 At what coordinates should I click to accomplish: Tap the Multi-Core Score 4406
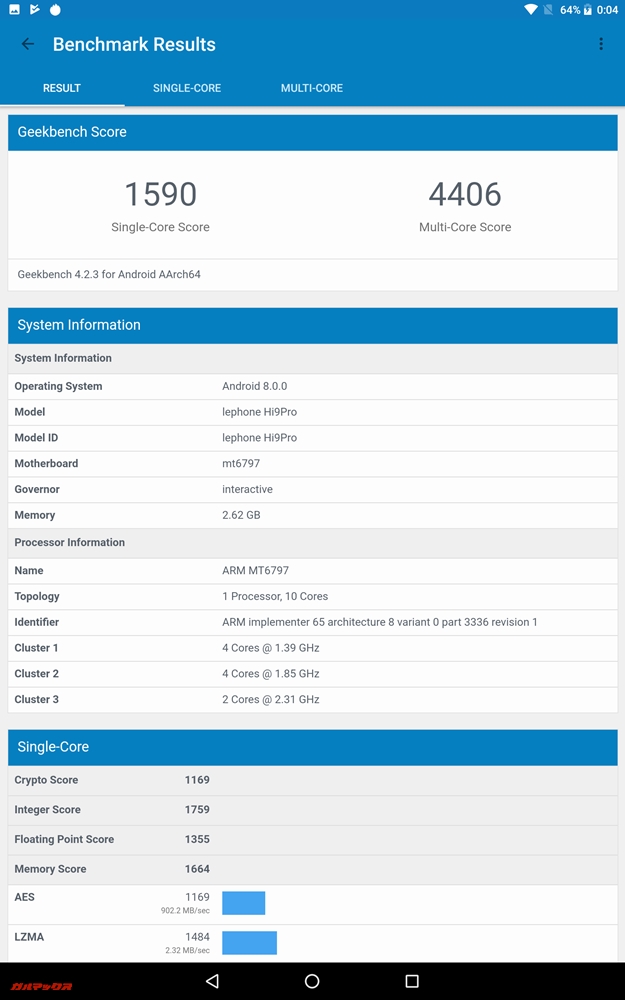click(x=465, y=194)
